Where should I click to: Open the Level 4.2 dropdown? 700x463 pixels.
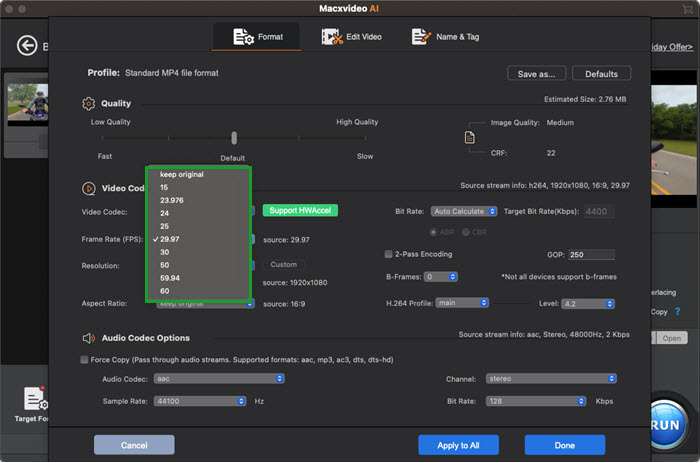[x=588, y=304]
